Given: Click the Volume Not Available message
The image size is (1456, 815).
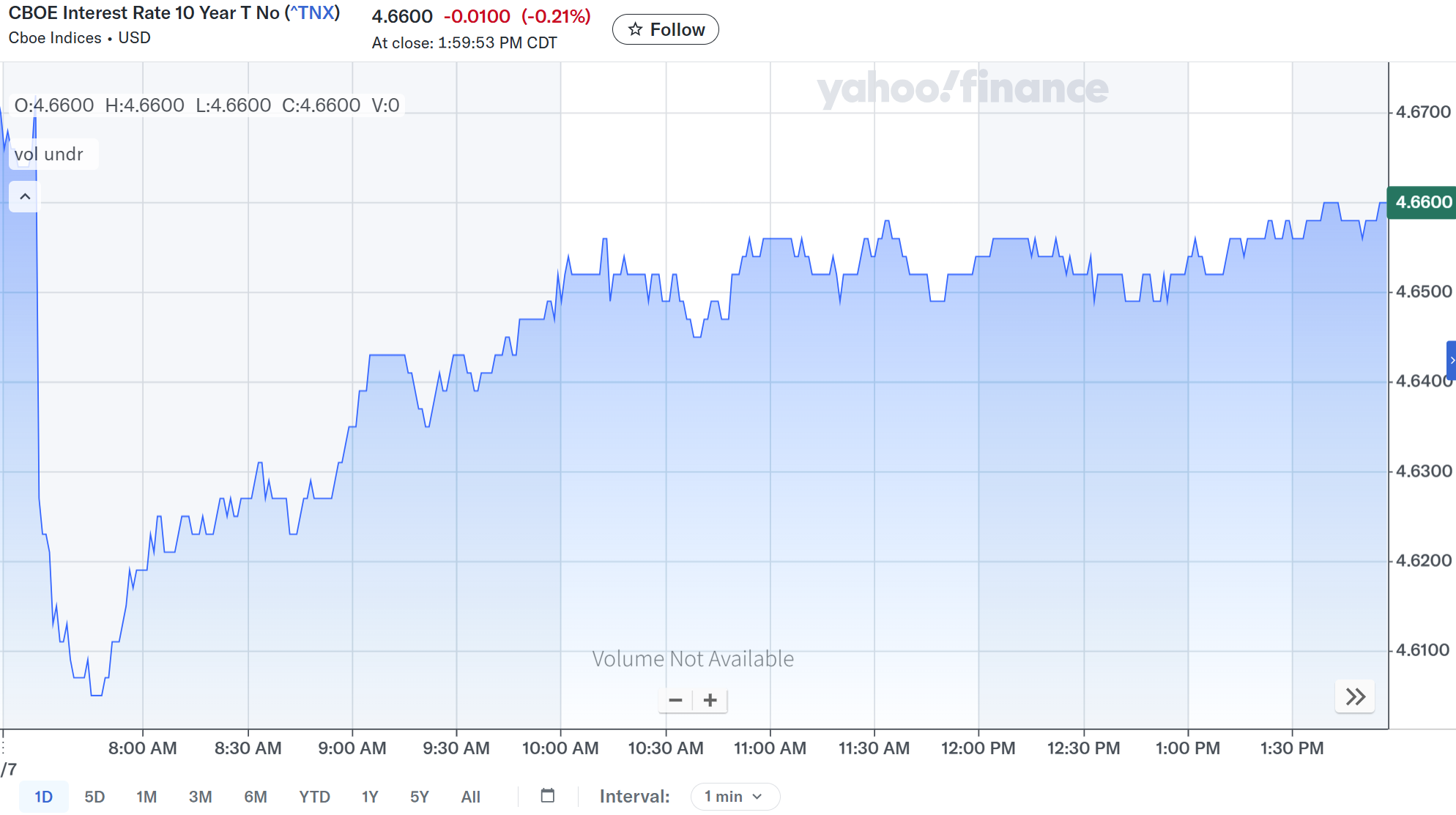Looking at the screenshot, I should pos(693,659).
